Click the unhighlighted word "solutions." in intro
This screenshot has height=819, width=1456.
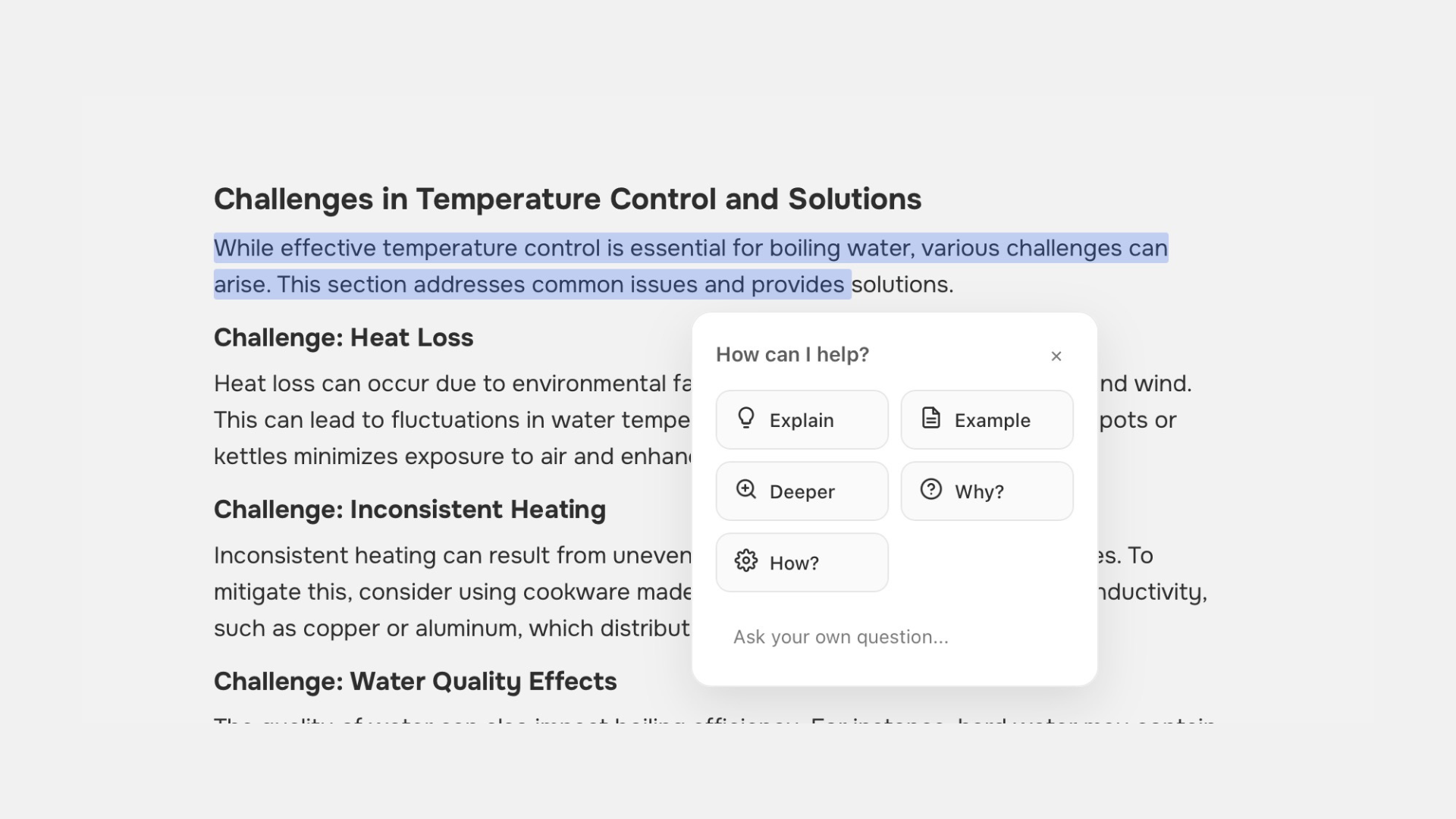pyautogui.click(x=902, y=285)
